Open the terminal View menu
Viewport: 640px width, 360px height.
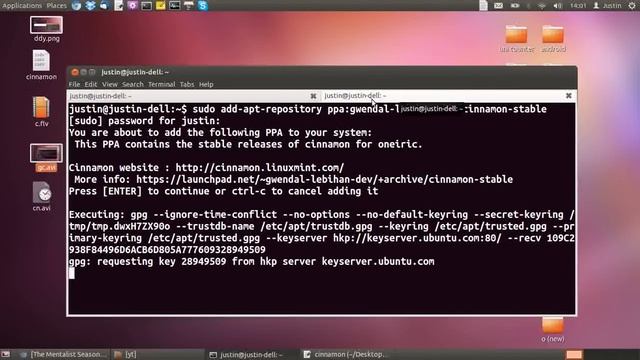pos(110,84)
